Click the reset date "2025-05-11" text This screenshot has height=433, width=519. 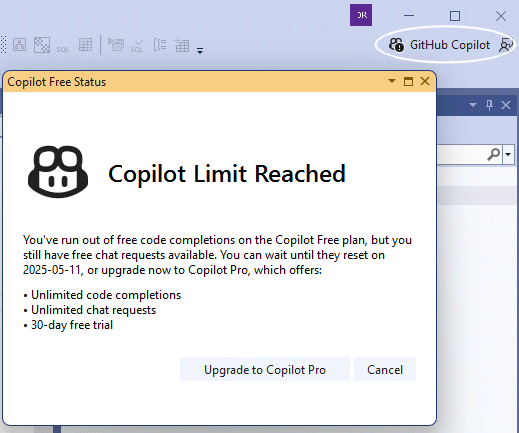[52, 270]
